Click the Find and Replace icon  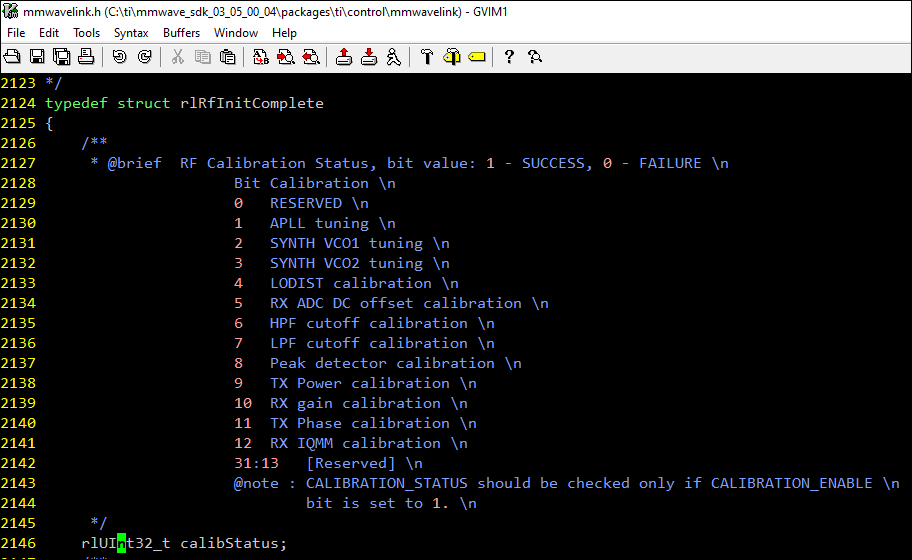[261, 56]
